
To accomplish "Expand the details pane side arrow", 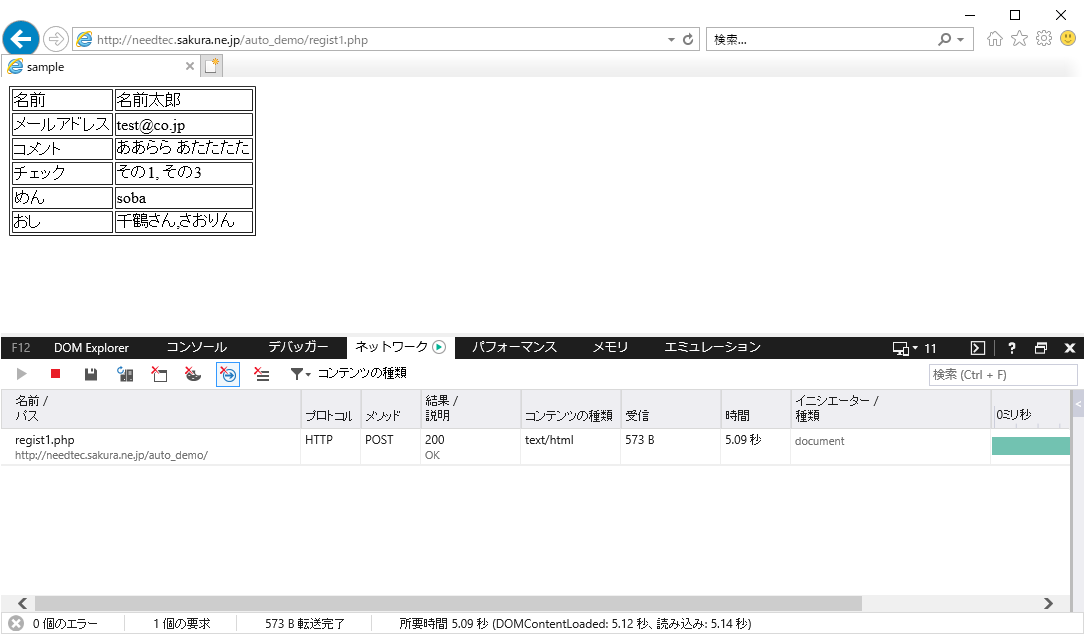I will (1078, 404).
